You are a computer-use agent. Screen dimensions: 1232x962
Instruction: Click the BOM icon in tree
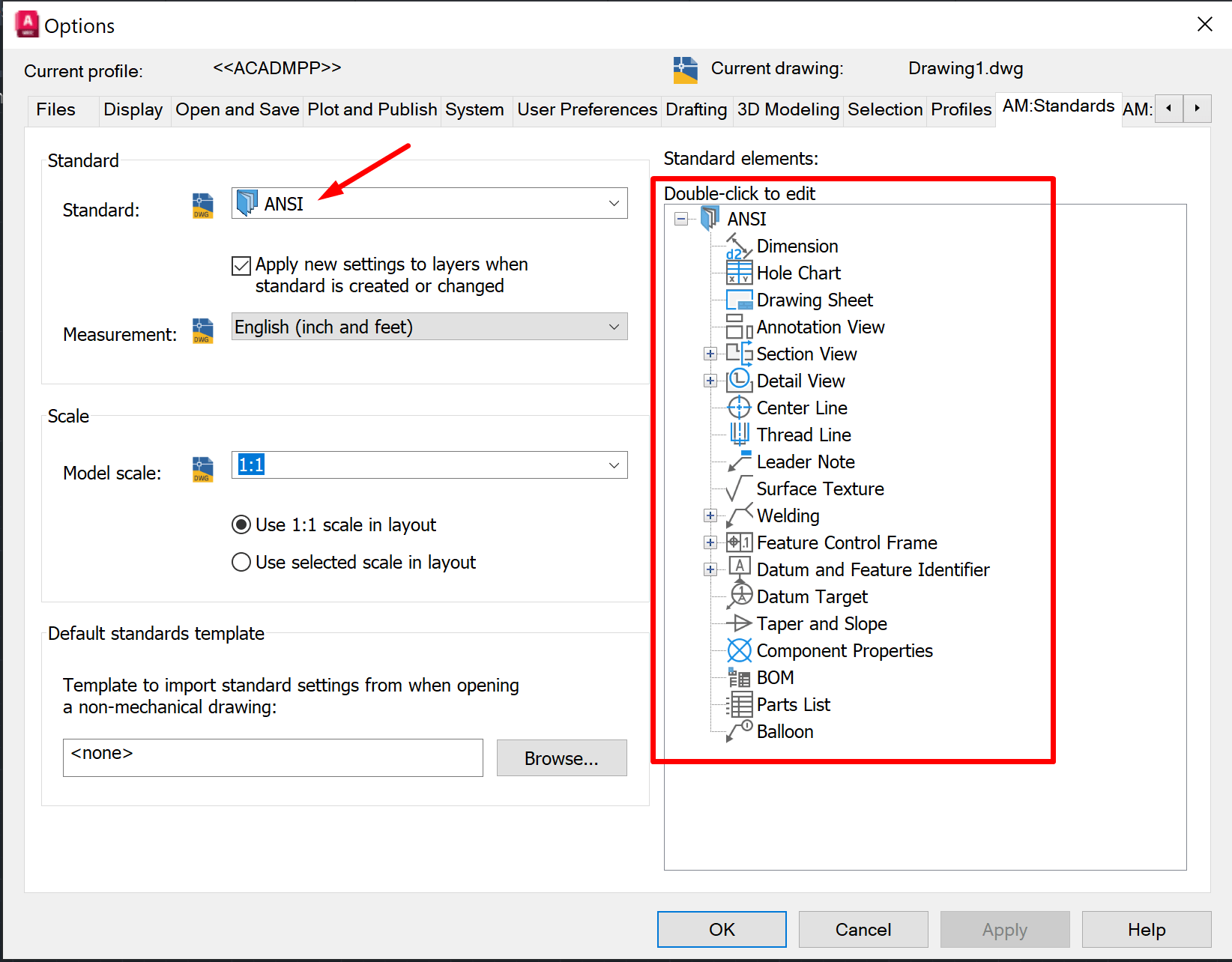click(739, 678)
